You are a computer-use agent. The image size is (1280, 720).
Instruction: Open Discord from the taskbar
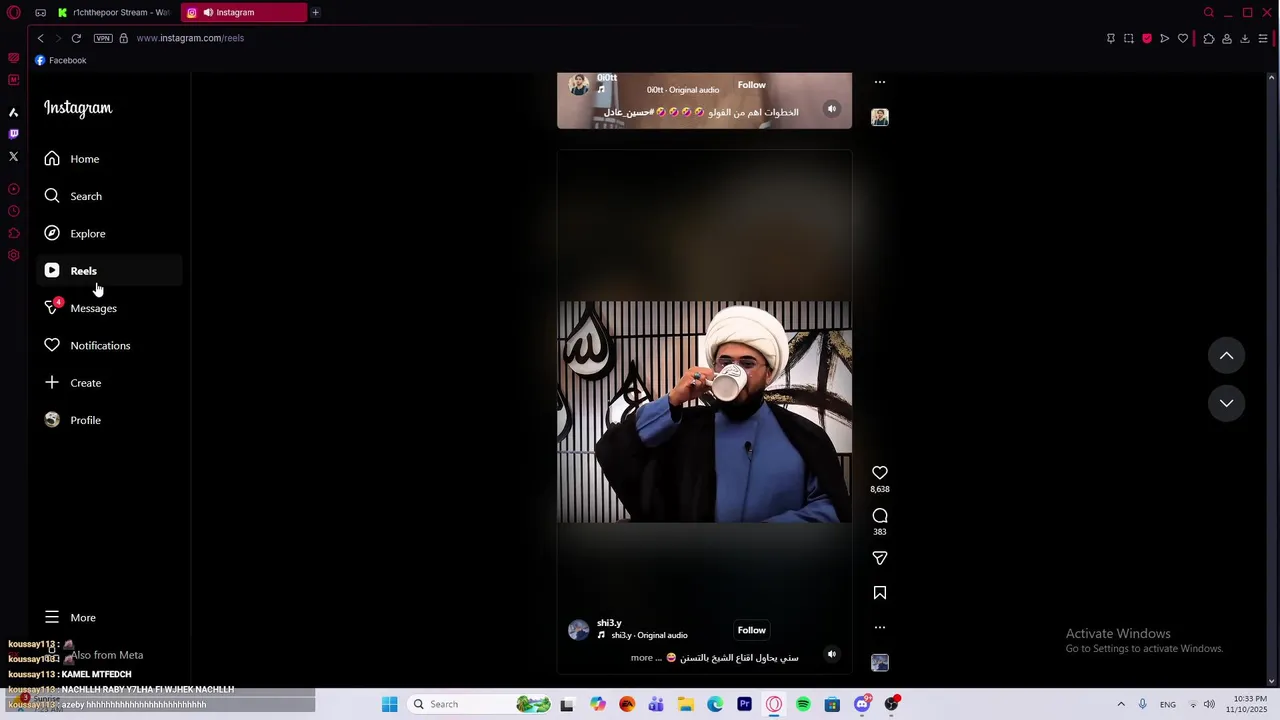point(862,704)
